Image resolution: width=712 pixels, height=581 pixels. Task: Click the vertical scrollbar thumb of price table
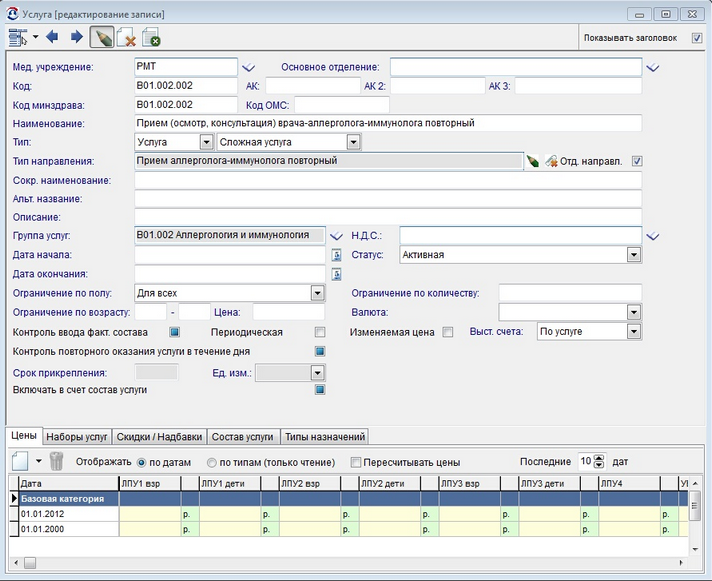[695, 505]
